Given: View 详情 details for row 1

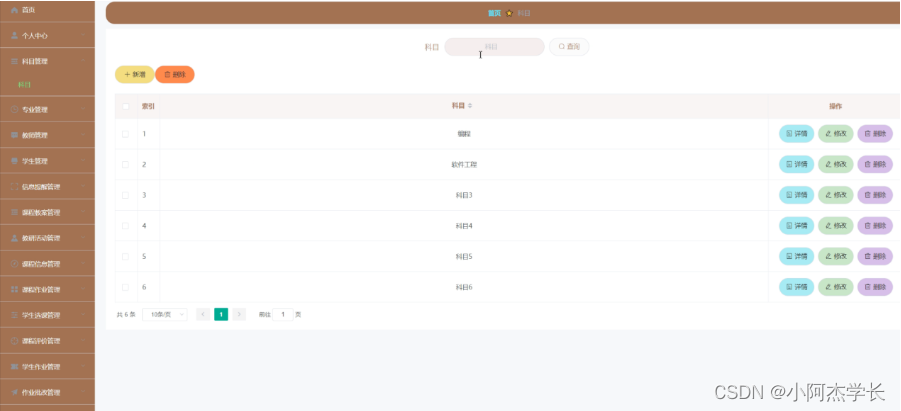Looking at the screenshot, I should click(x=796, y=133).
